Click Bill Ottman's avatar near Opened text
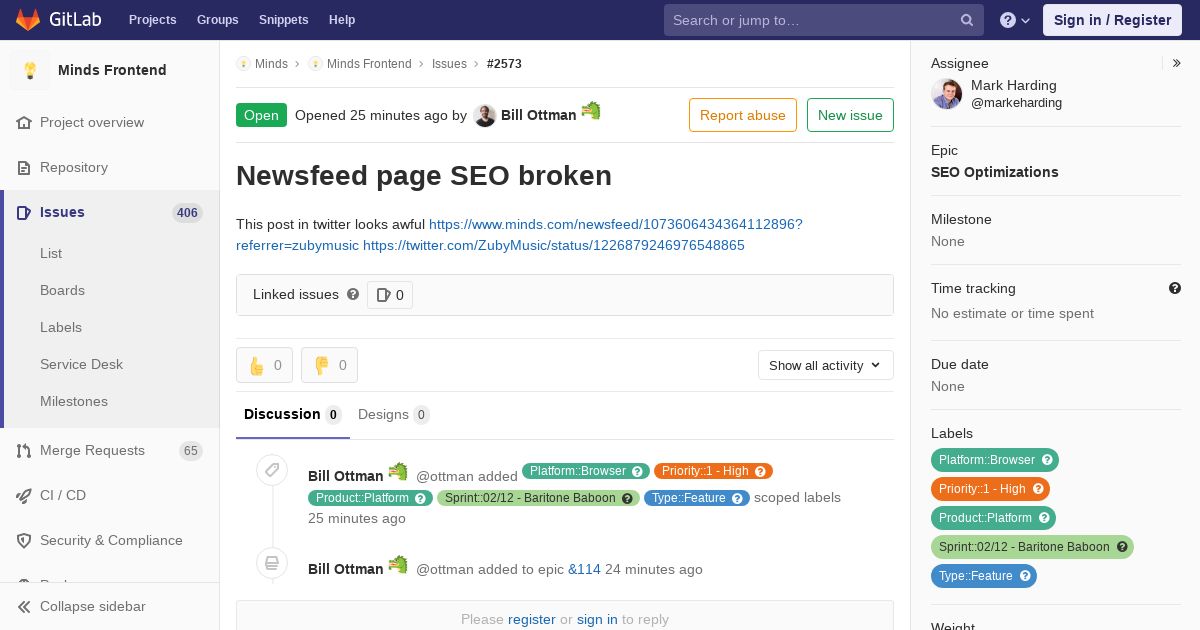The height and width of the screenshot is (630, 1200). click(485, 115)
